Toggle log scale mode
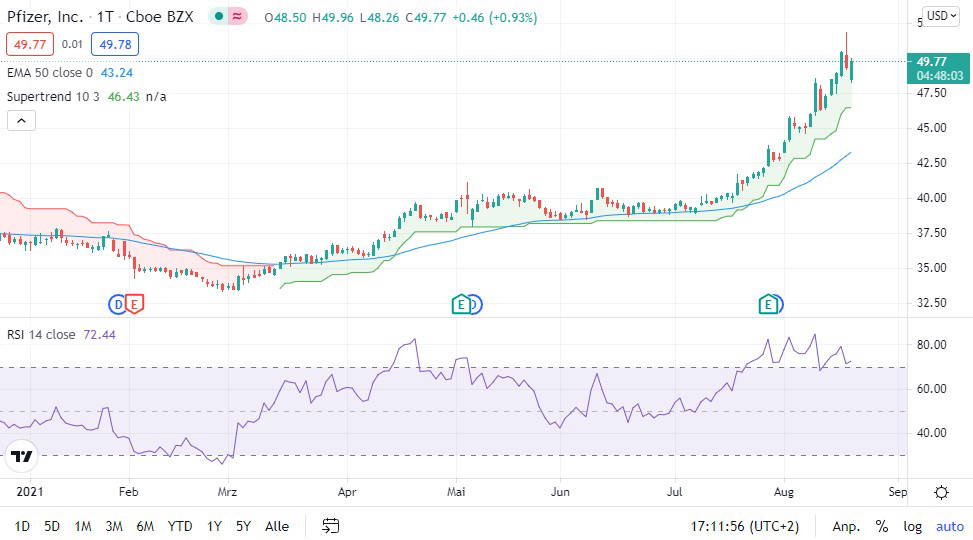This screenshot has width=973, height=540. 912,526
